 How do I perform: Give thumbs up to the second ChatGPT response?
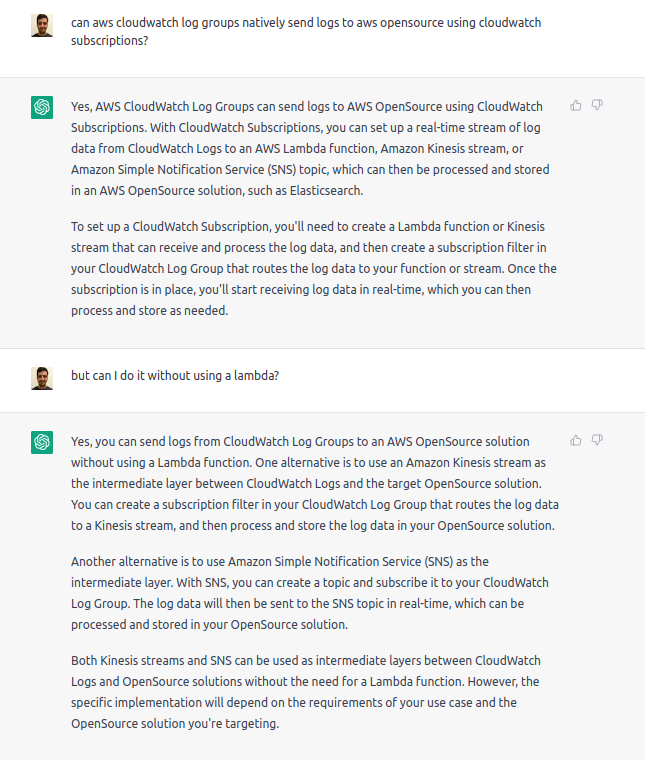click(x=576, y=440)
